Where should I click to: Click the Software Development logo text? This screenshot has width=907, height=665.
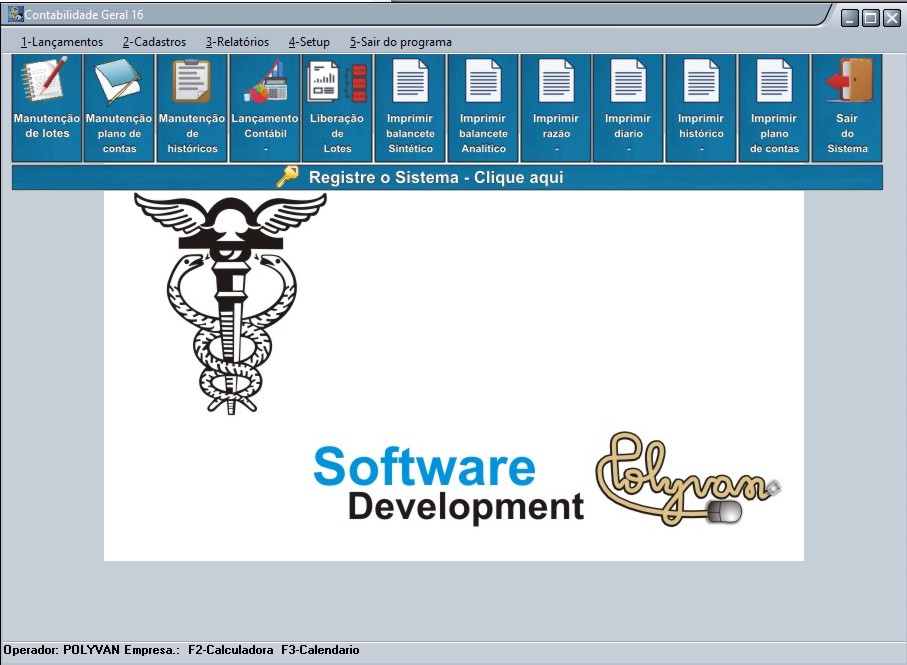click(448, 485)
